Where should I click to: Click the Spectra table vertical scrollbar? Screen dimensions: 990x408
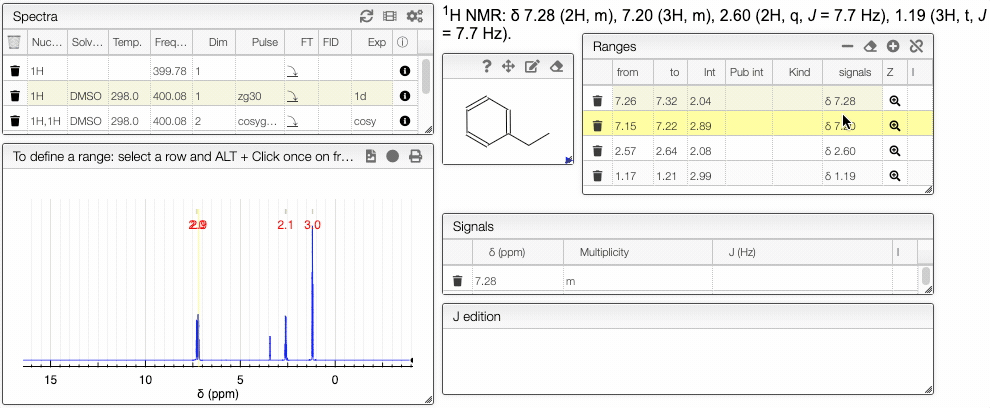point(427,76)
